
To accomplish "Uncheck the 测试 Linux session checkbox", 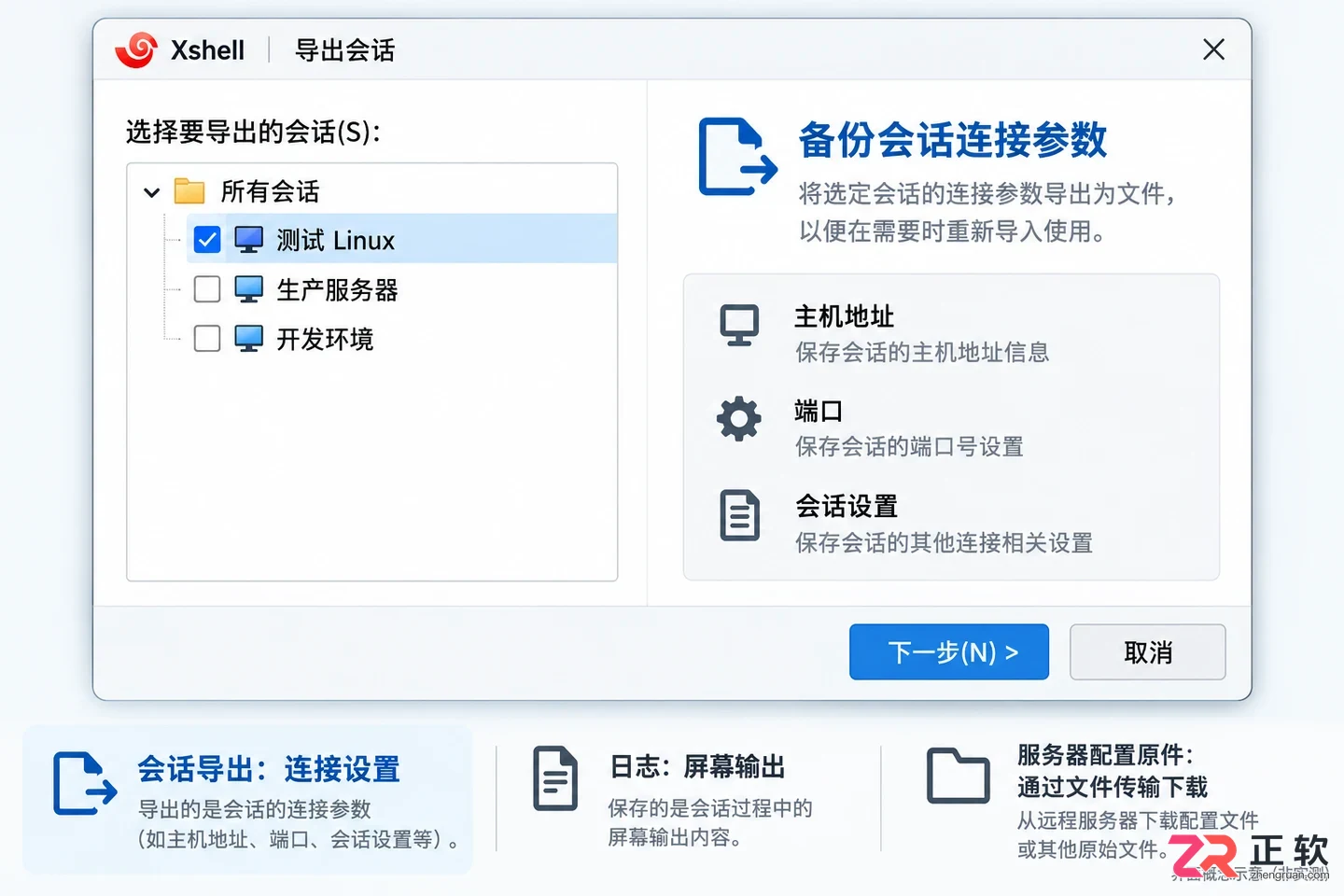I will tap(207, 240).
